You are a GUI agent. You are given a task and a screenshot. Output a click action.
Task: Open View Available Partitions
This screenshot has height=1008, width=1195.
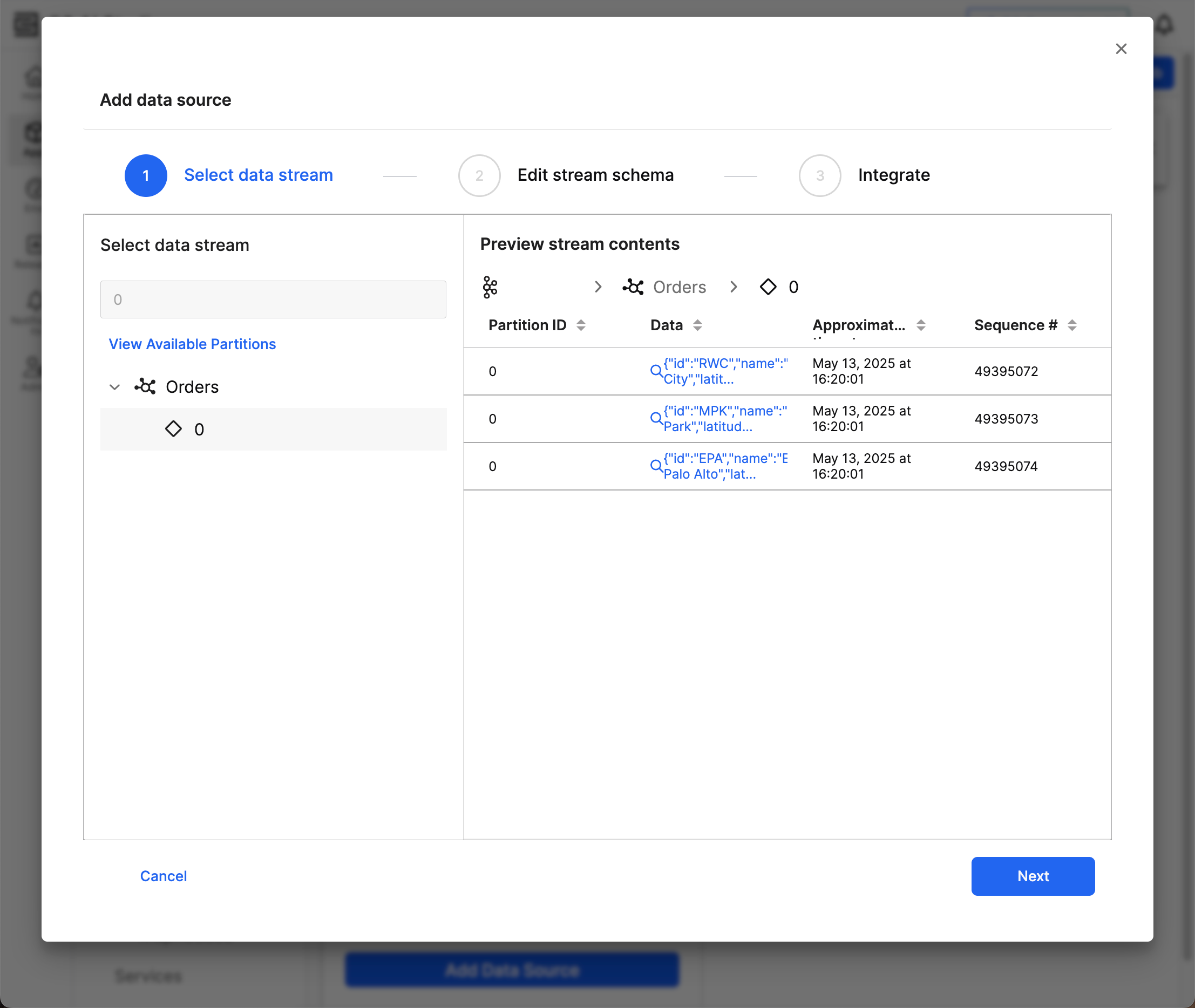click(192, 343)
